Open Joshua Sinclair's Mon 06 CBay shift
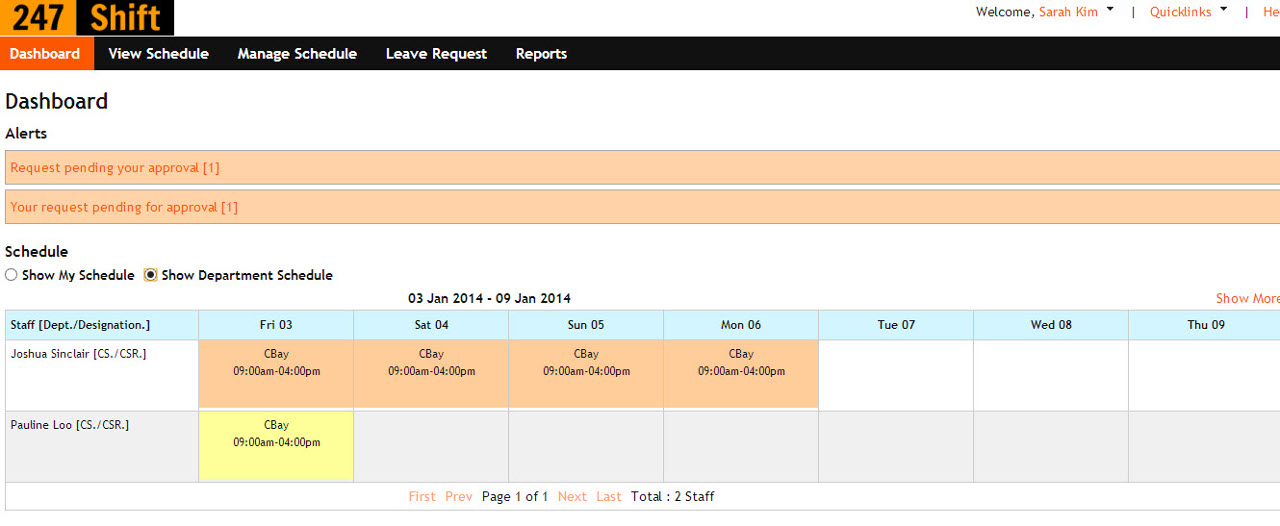 (x=741, y=375)
